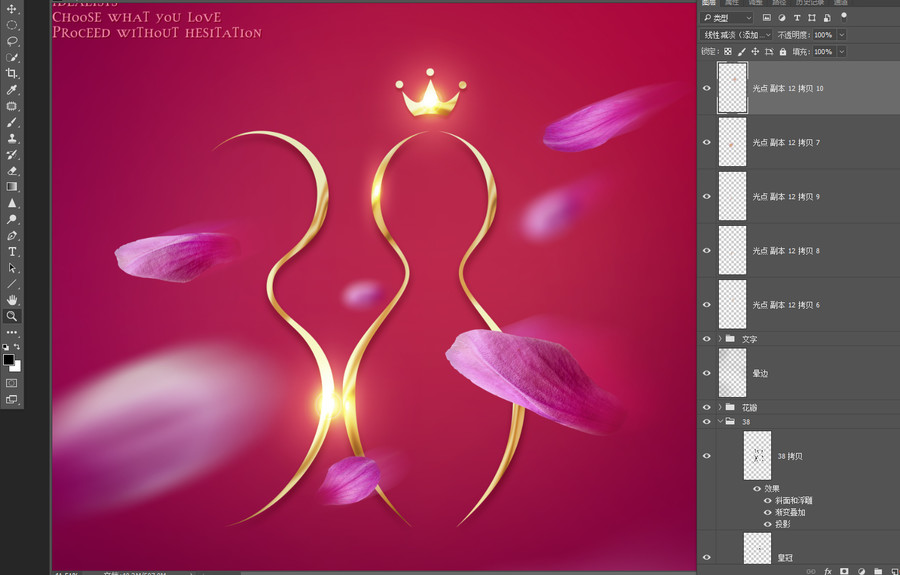Create new fill or adjustment layer
Screen dimensions: 900x575
(x=862, y=572)
